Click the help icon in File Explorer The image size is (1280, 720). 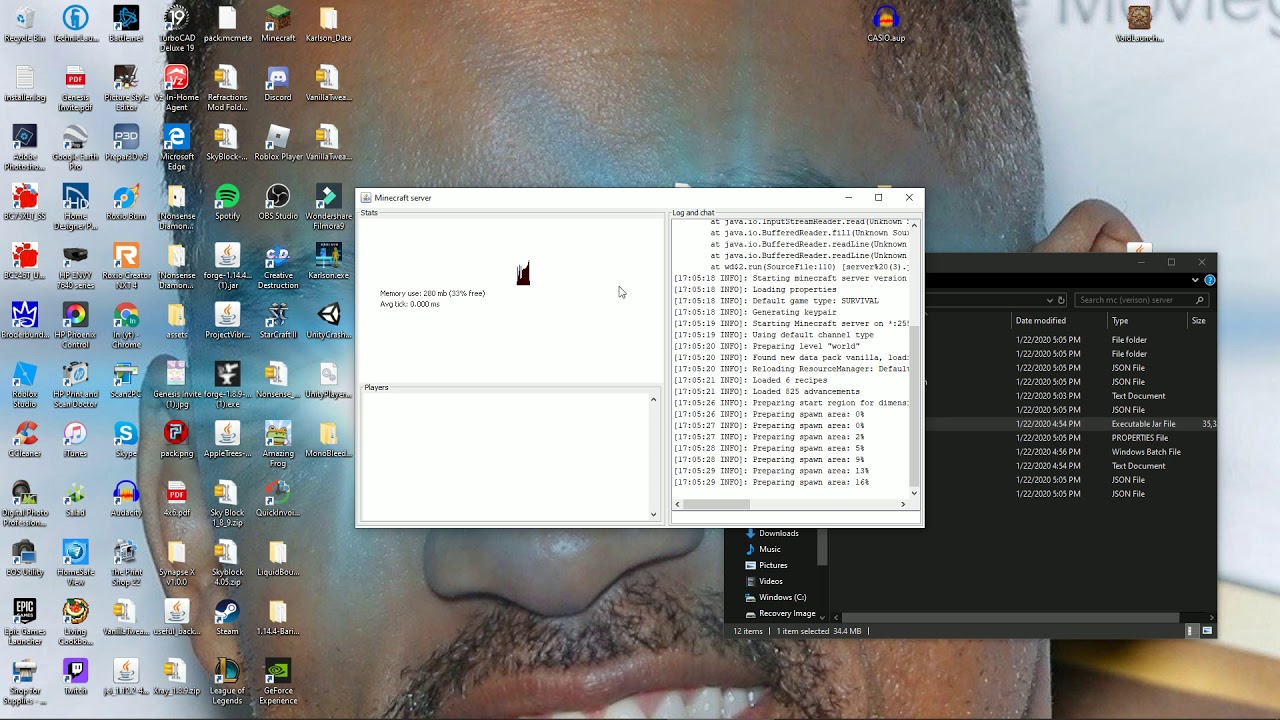pyautogui.click(x=1209, y=280)
